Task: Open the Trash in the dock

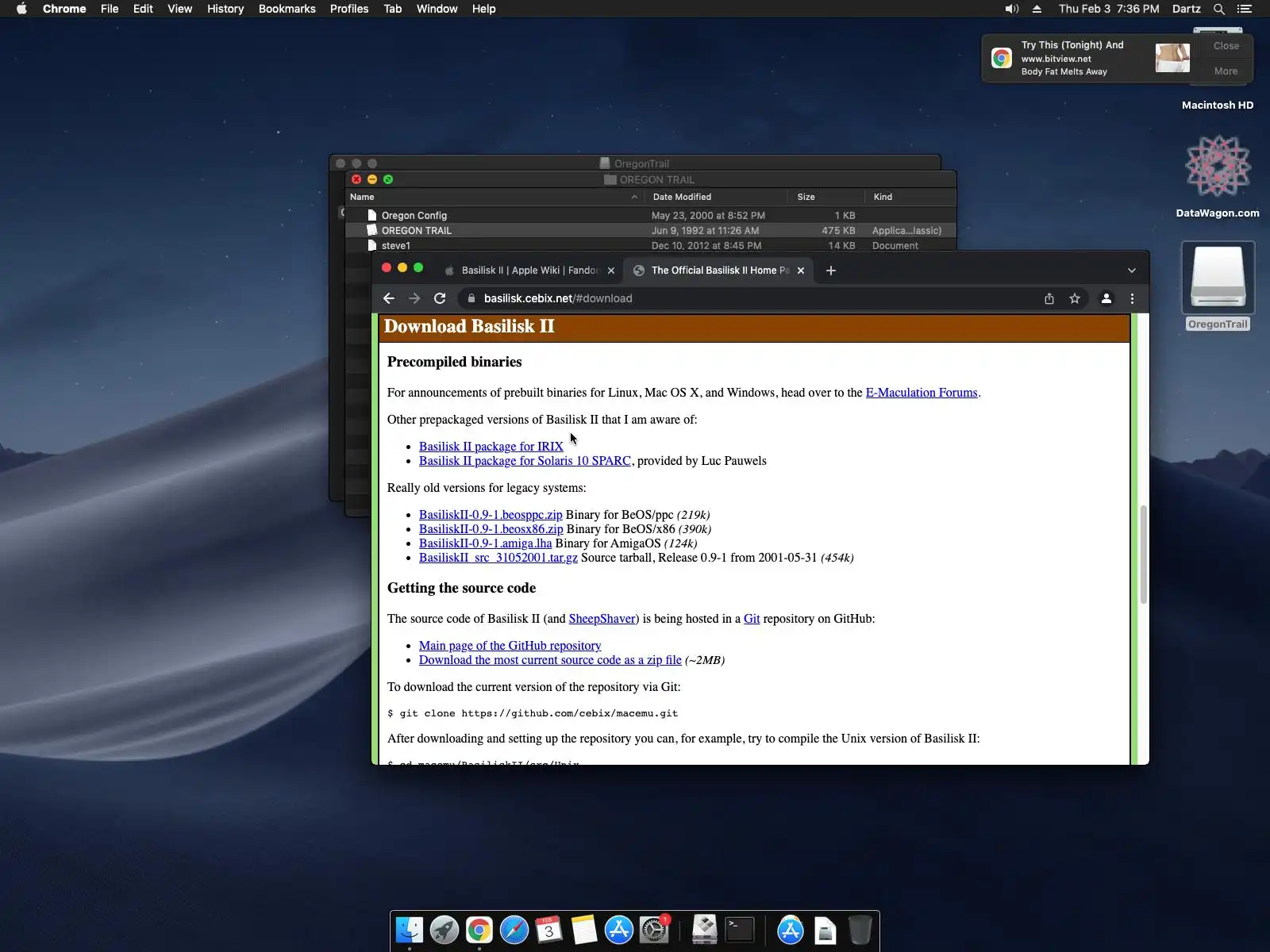Action: point(860,930)
